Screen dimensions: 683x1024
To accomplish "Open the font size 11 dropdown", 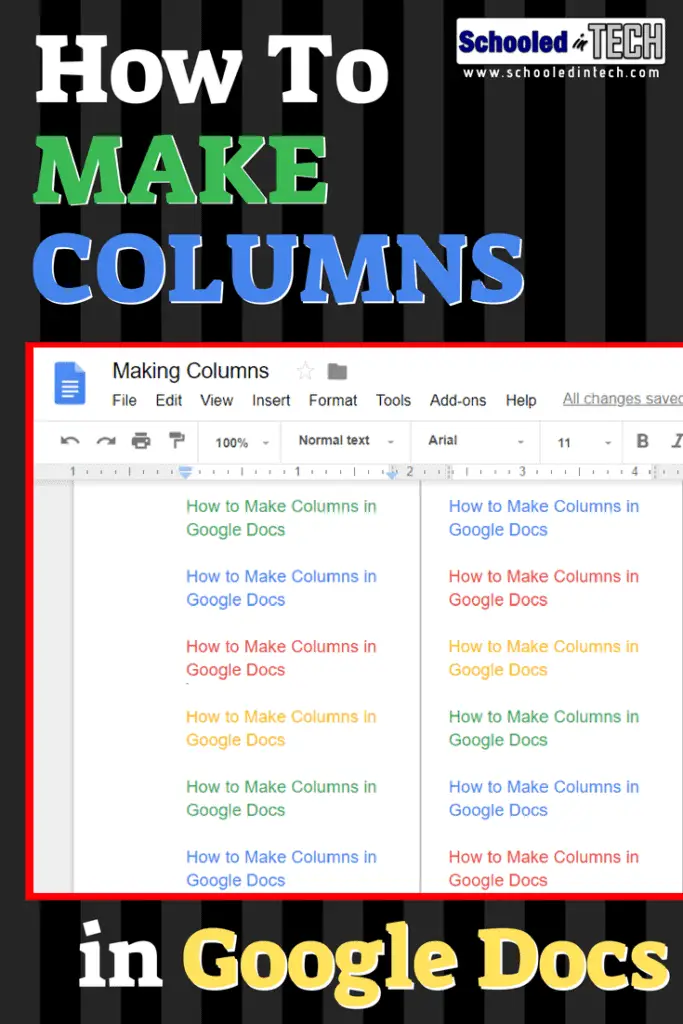I will (584, 442).
